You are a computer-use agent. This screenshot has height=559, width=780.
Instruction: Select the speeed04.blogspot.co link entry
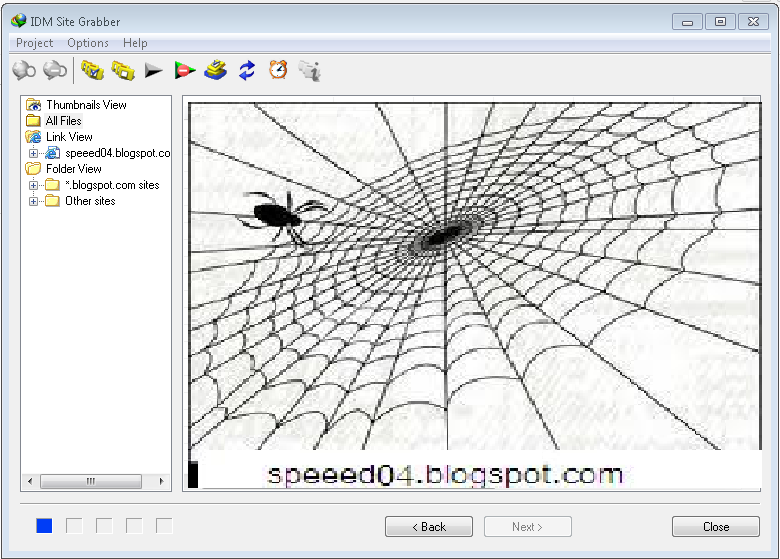click(x=118, y=153)
